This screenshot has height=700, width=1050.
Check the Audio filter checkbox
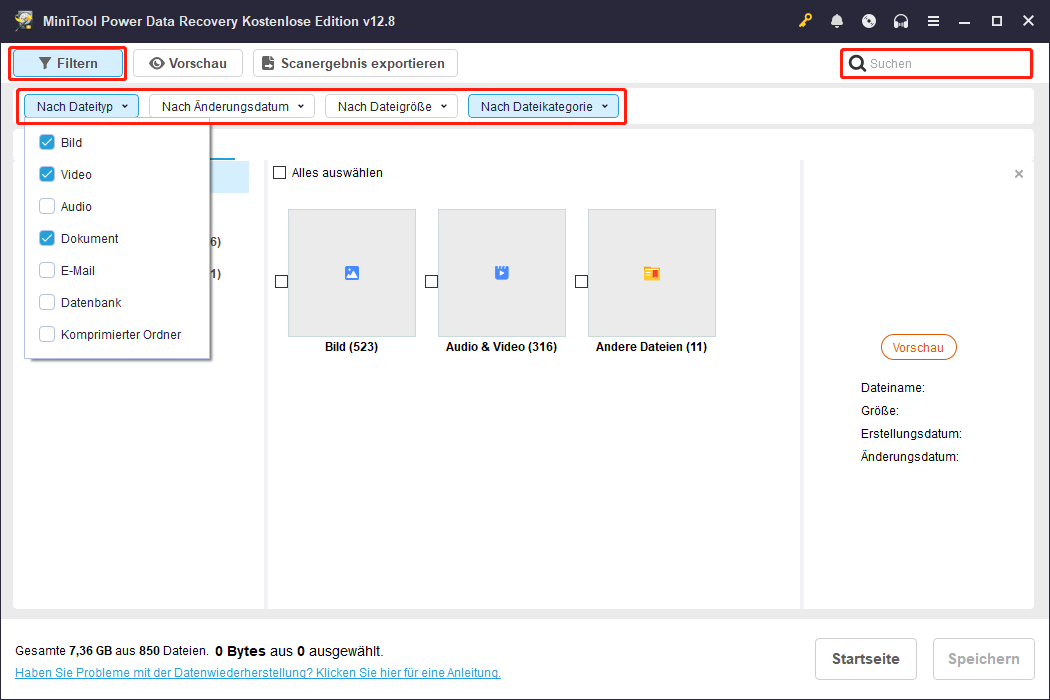46,206
